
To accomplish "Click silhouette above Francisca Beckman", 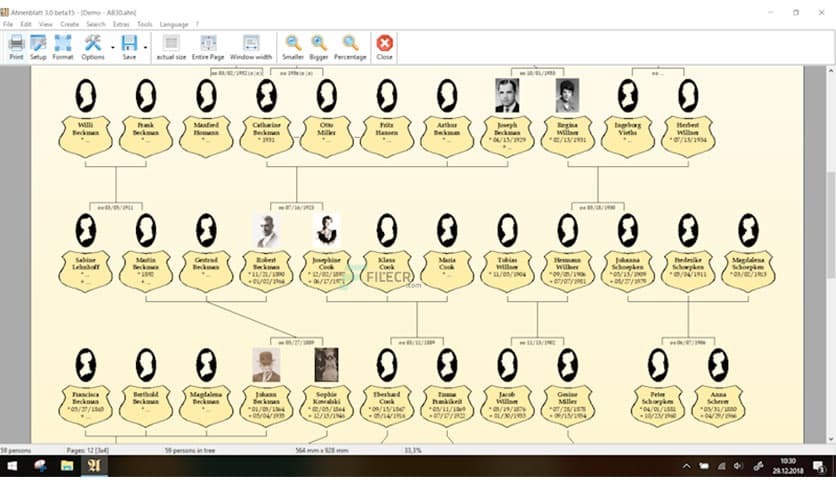I will 85,365.
